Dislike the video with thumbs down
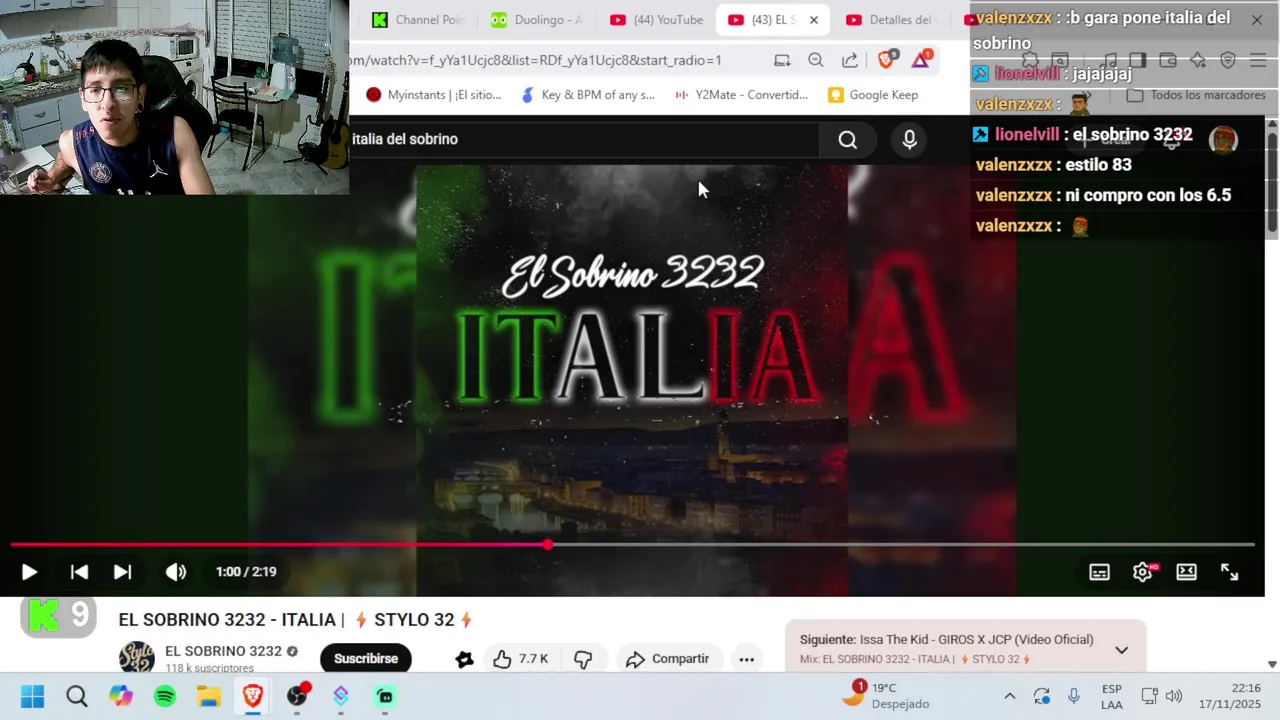The width and height of the screenshot is (1280, 720). pos(583,659)
